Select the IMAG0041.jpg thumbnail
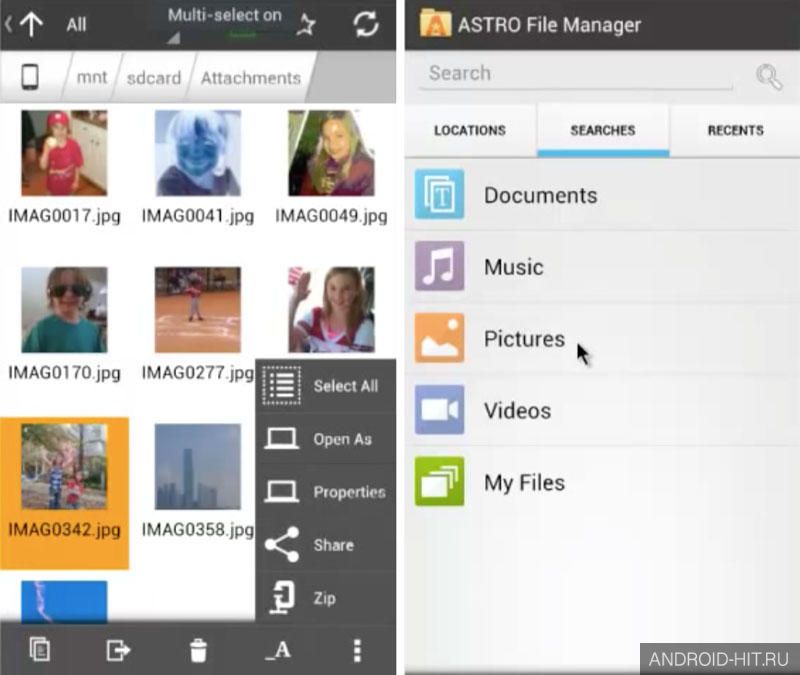The image size is (800, 675). click(198, 153)
